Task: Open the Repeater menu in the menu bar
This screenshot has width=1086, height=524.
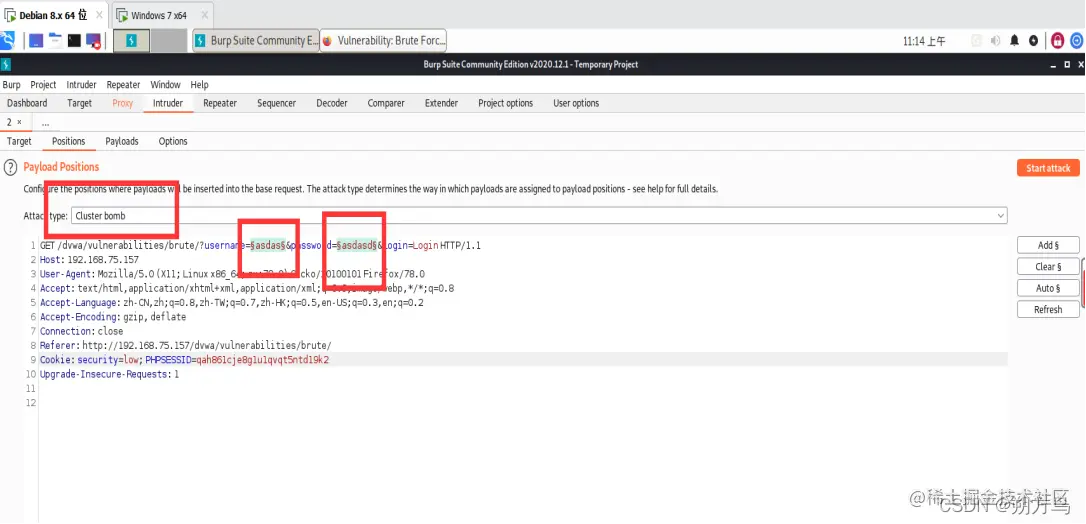Action: coord(123,84)
